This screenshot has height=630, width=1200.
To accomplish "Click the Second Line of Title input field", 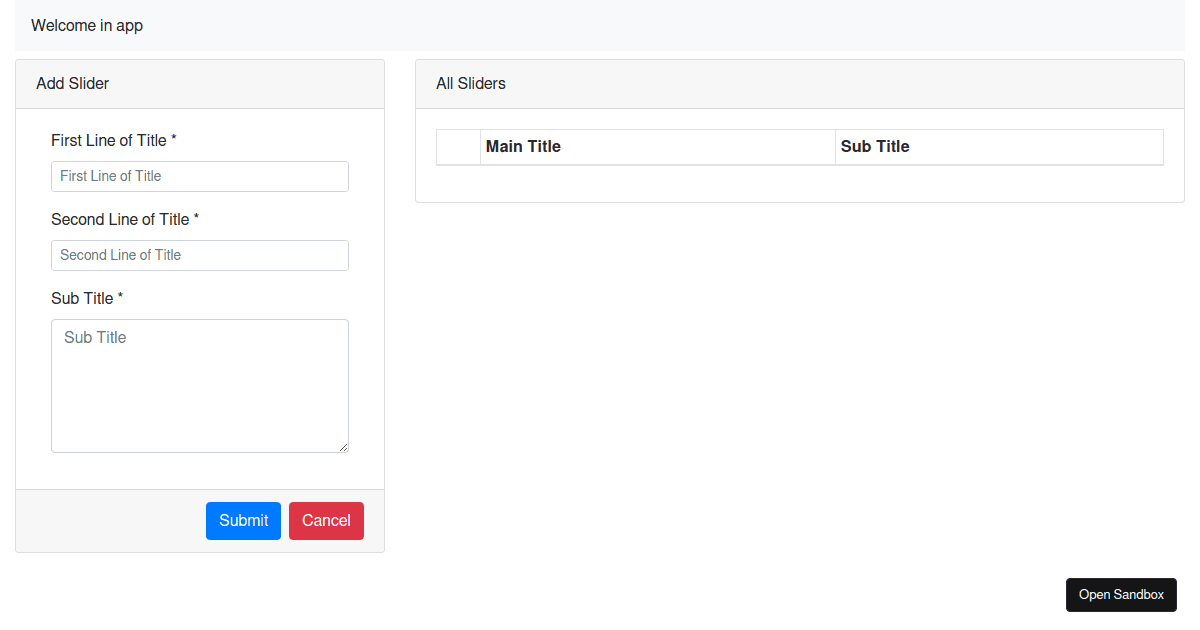I will [x=199, y=255].
